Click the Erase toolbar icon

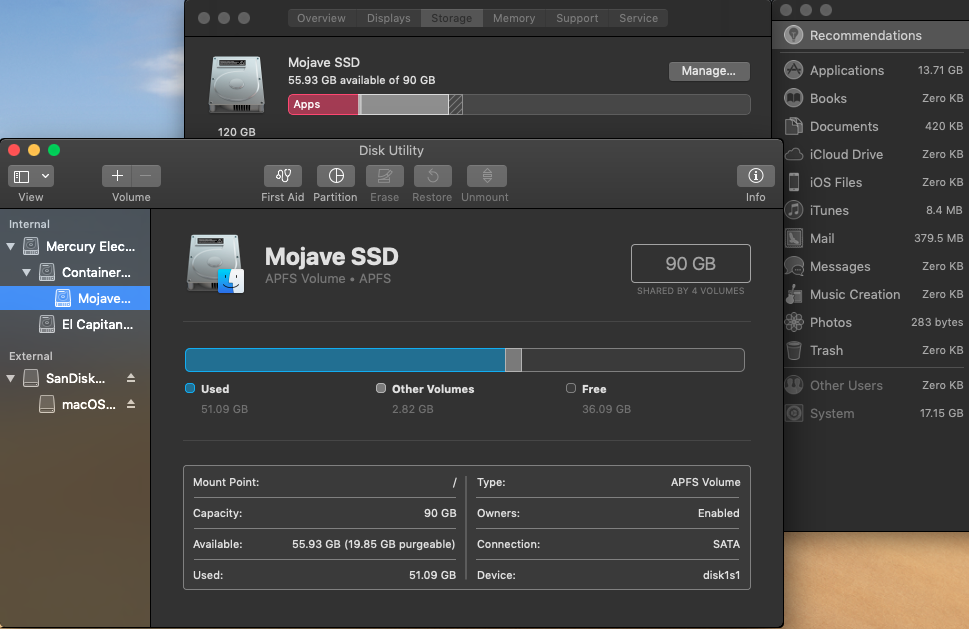click(384, 176)
